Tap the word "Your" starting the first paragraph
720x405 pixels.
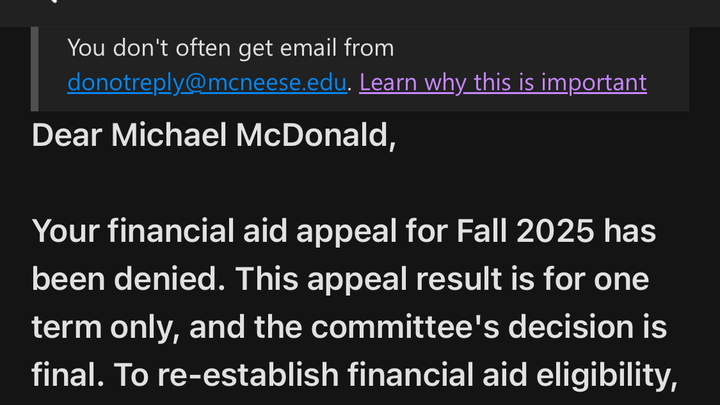click(x=68, y=232)
